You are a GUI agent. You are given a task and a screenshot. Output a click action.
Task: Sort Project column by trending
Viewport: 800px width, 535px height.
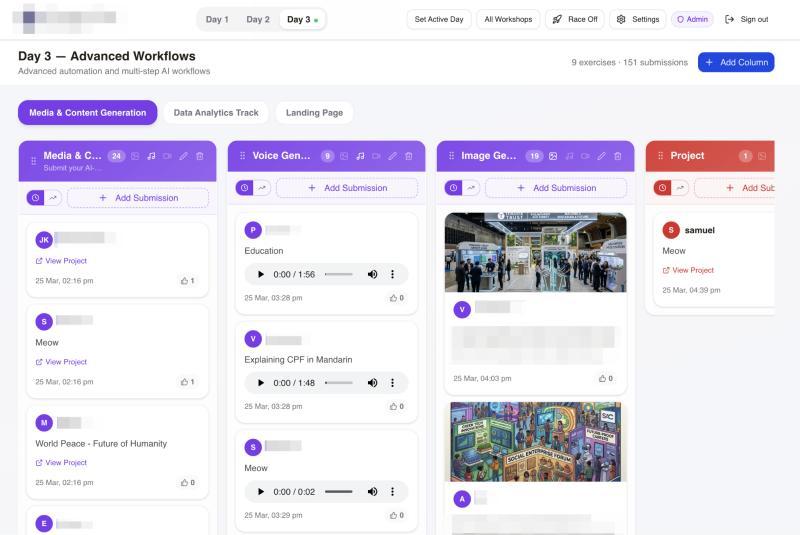tap(680, 188)
